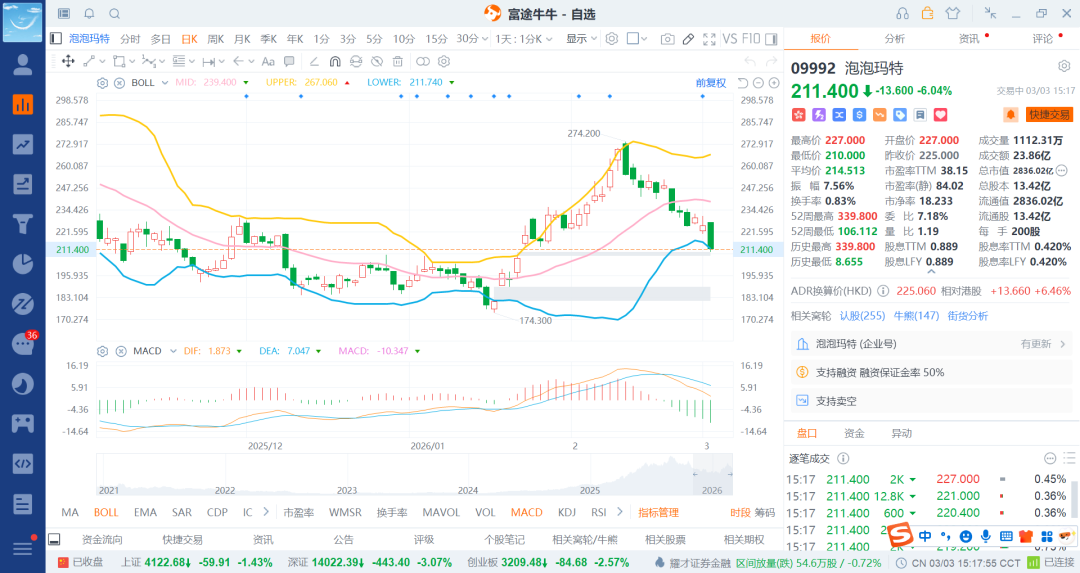The image size is (1080, 573).
Task: Open the 显示 display dropdown
Action: (x=581, y=39)
